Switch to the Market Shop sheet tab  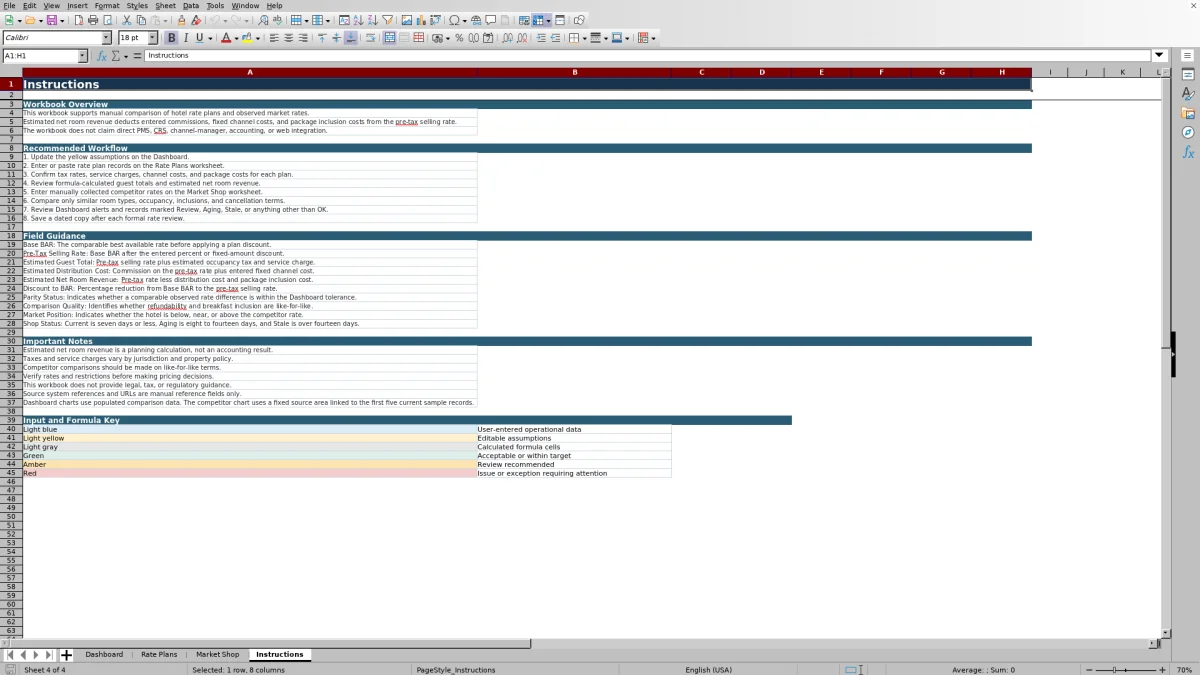click(x=217, y=655)
